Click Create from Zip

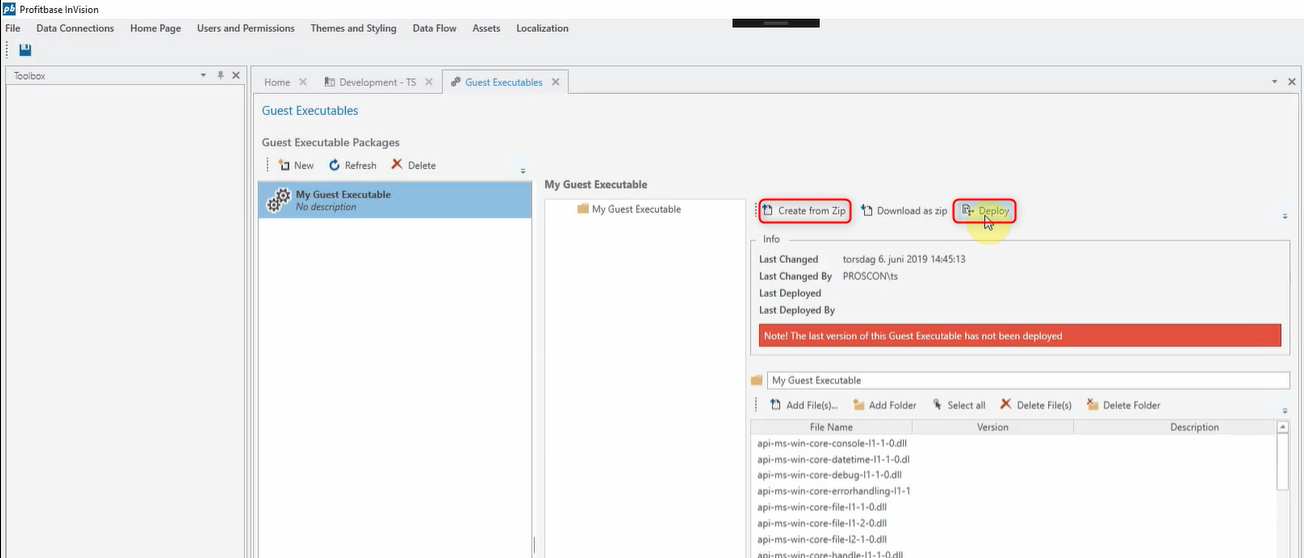[804, 211]
